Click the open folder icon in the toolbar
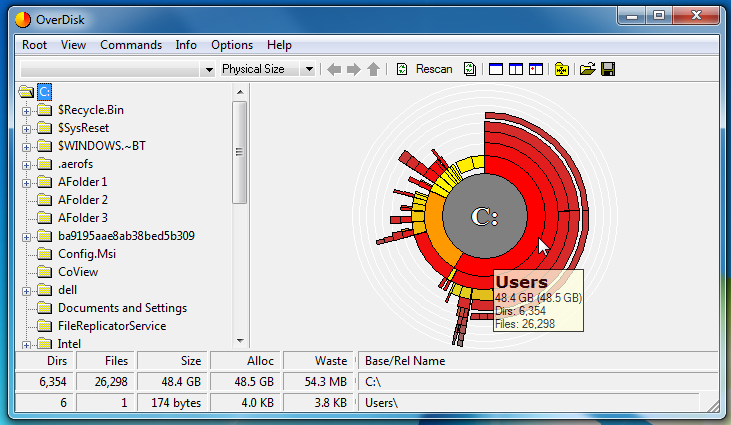 point(587,69)
